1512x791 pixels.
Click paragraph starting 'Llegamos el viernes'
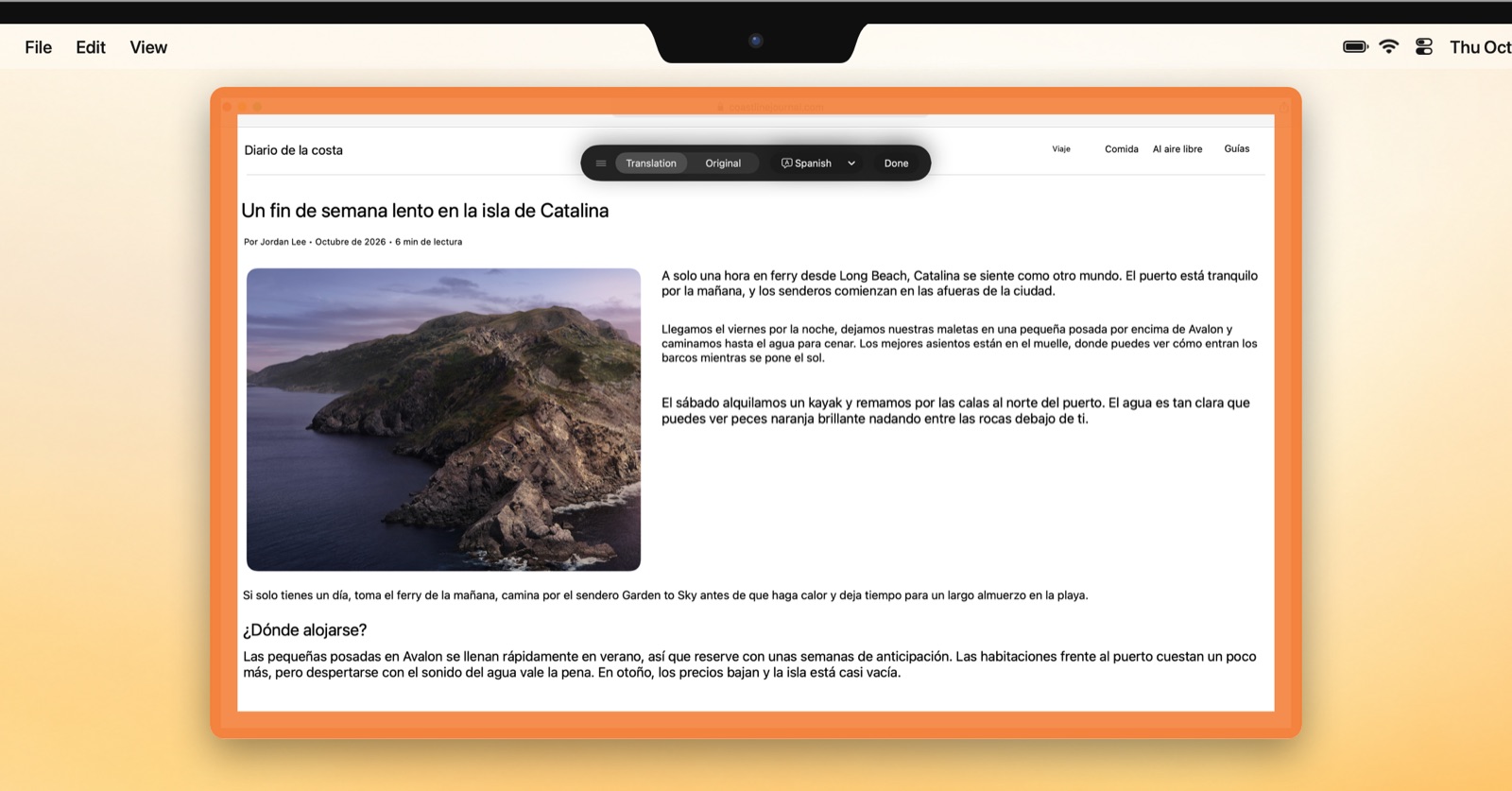point(959,343)
